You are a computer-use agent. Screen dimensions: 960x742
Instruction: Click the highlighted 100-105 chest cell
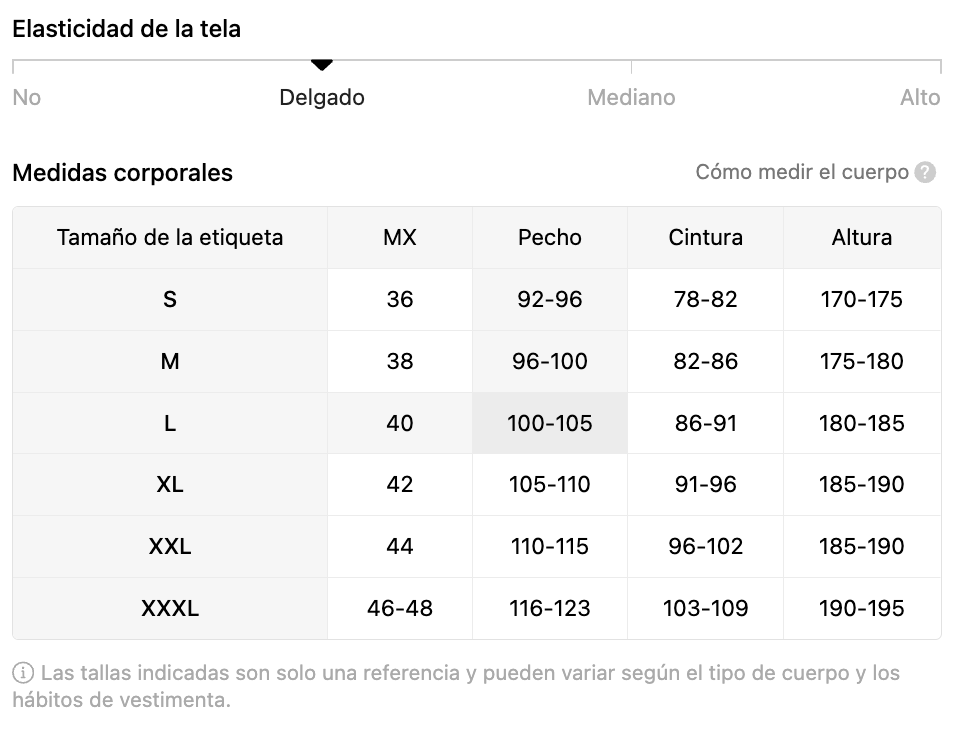550,423
